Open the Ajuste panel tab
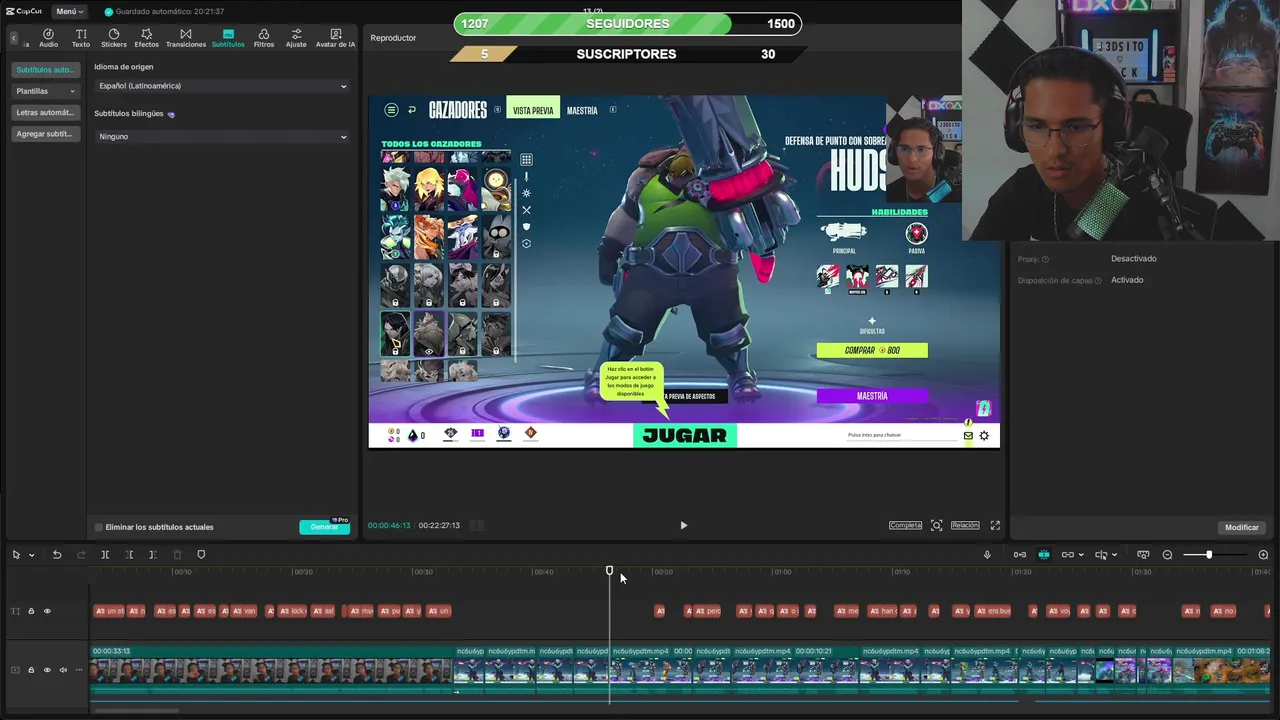 [296, 38]
